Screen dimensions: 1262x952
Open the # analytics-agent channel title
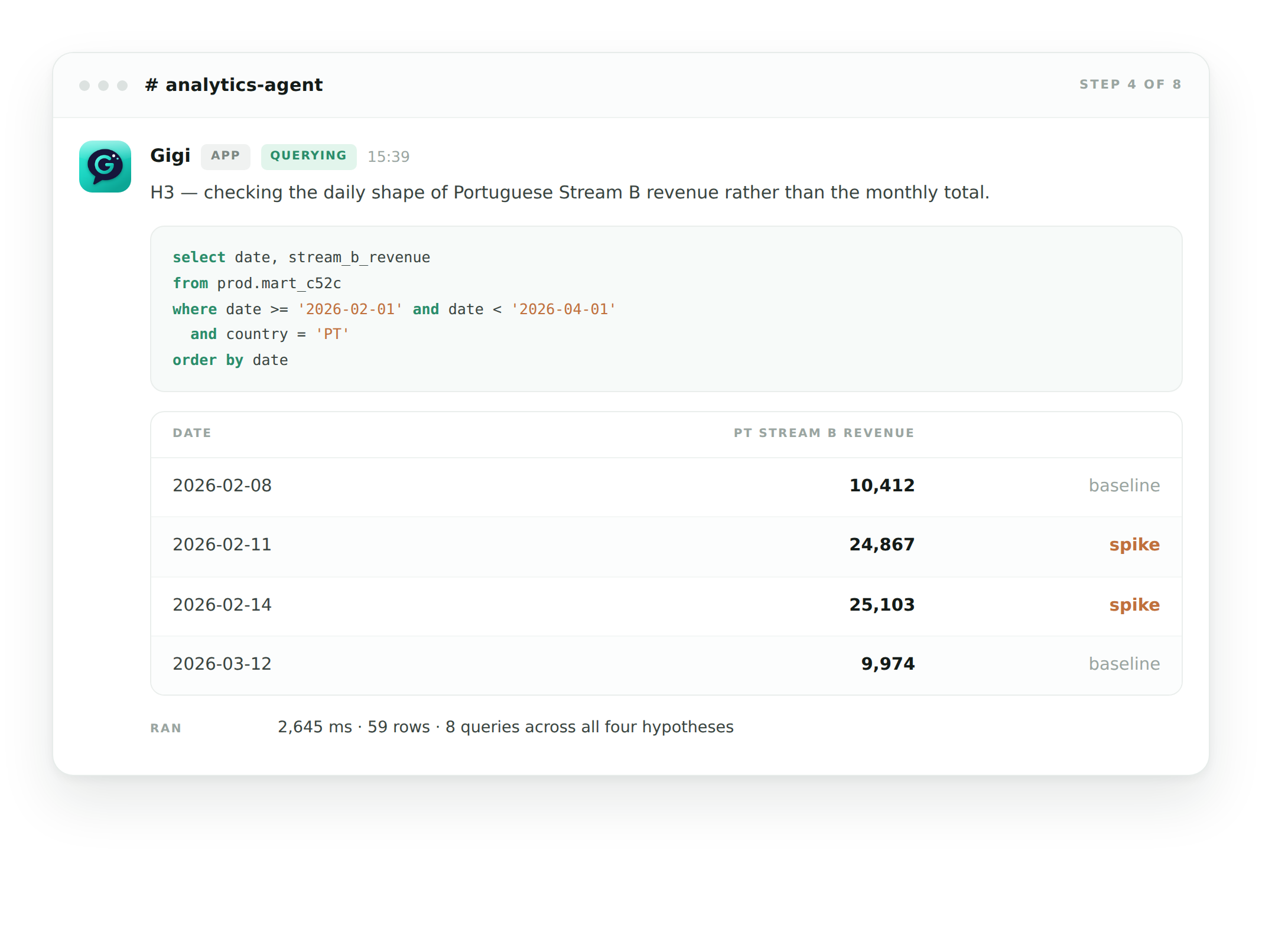tap(234, 85)
